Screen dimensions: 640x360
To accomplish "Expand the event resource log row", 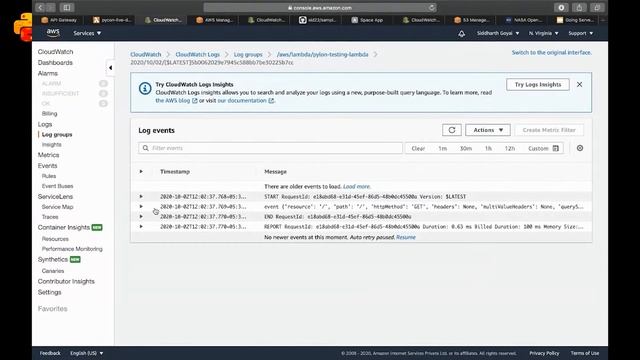I will (141, 207).
